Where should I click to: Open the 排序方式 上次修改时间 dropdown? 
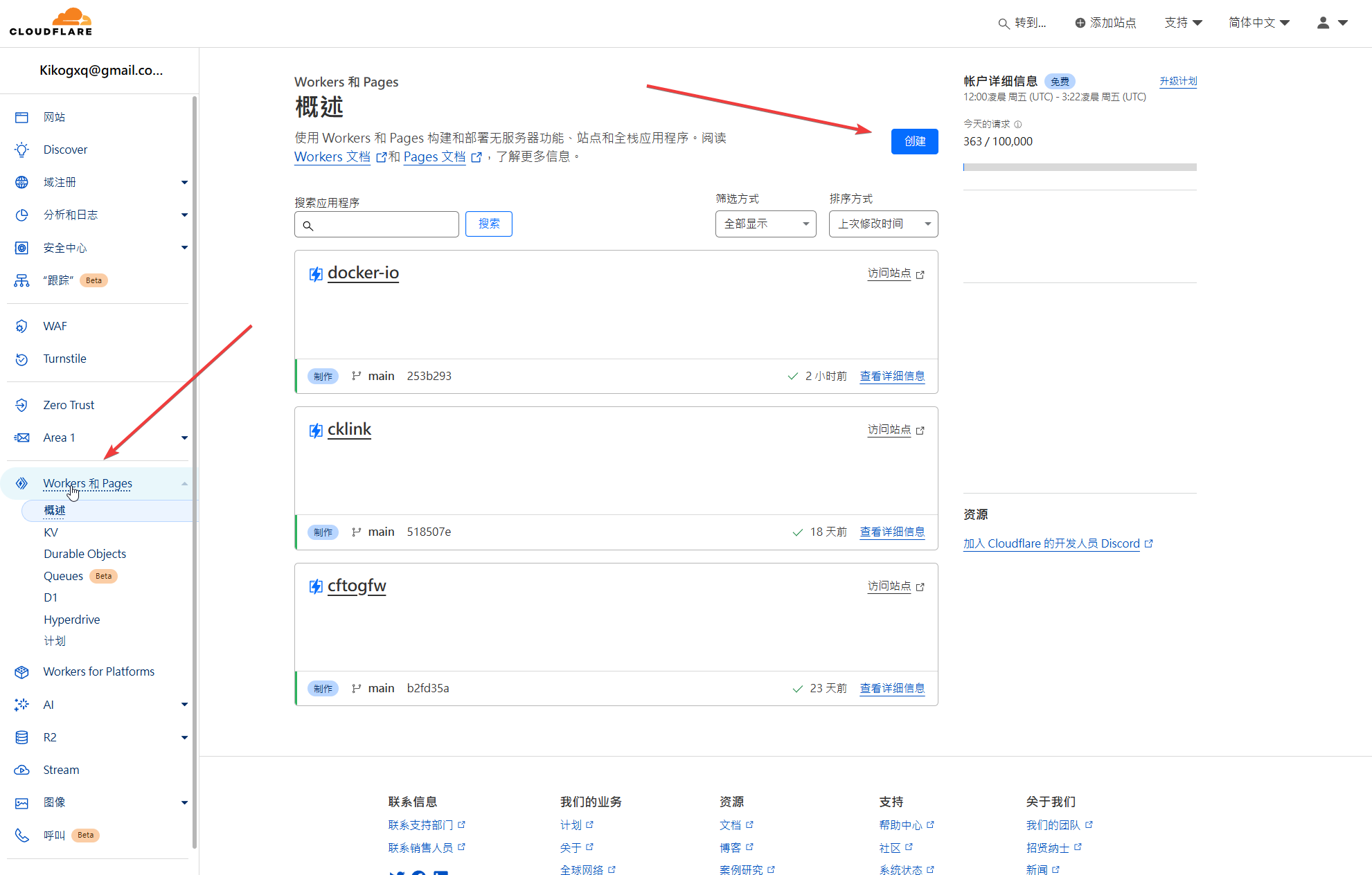click(883, 224)
